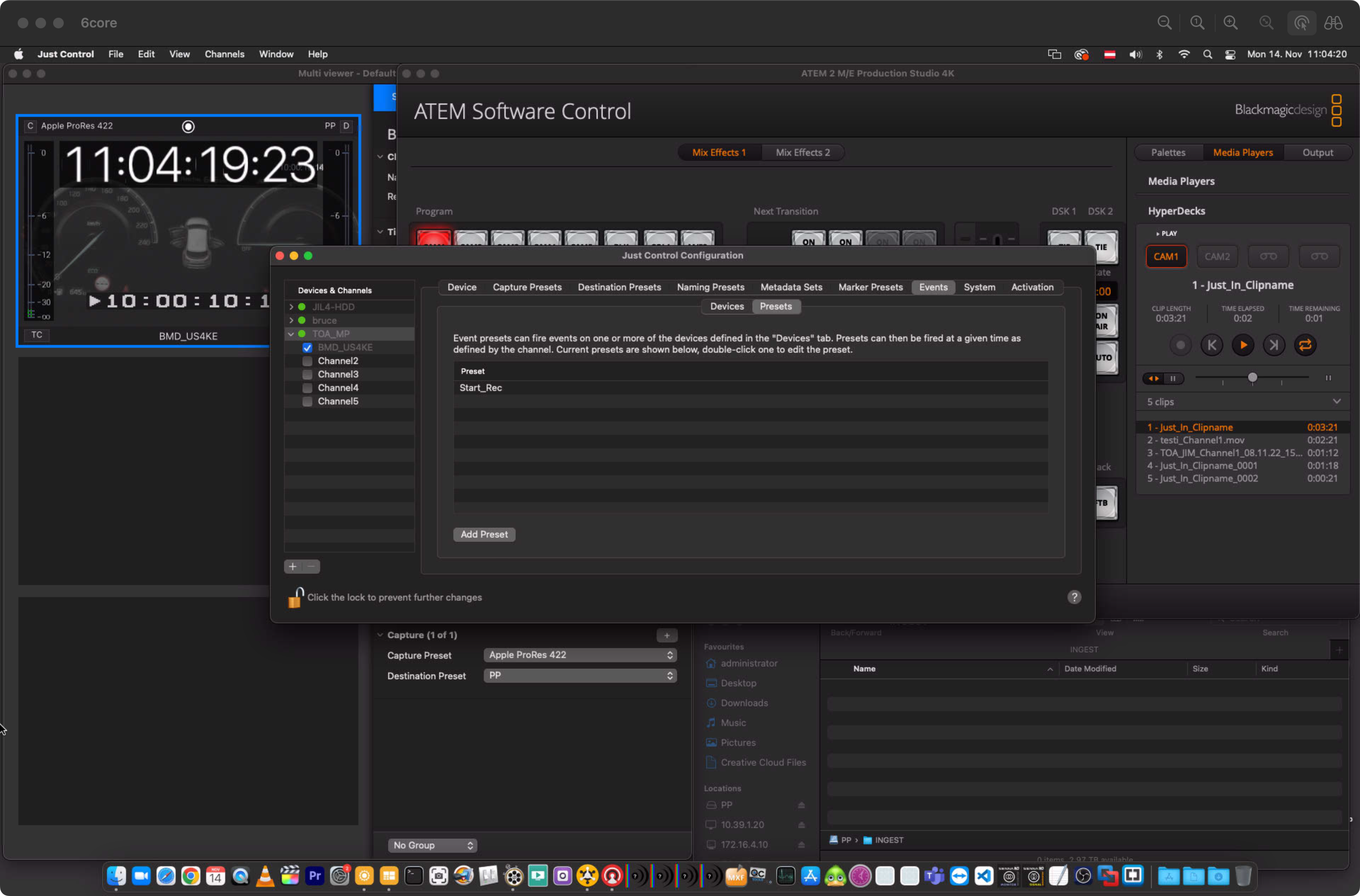Open Microsoft Teams from the Dock

pyautogui.click(x=934, y=876)
